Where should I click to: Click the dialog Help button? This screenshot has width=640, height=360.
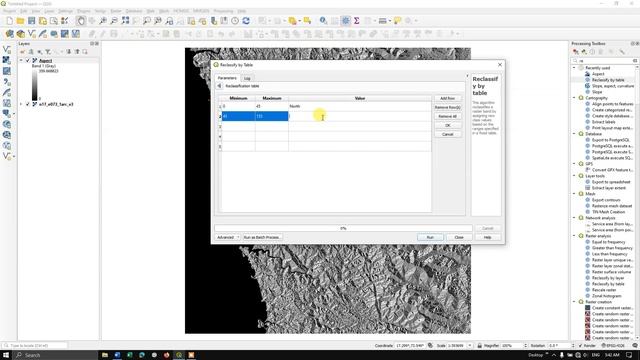coord(487,237)
